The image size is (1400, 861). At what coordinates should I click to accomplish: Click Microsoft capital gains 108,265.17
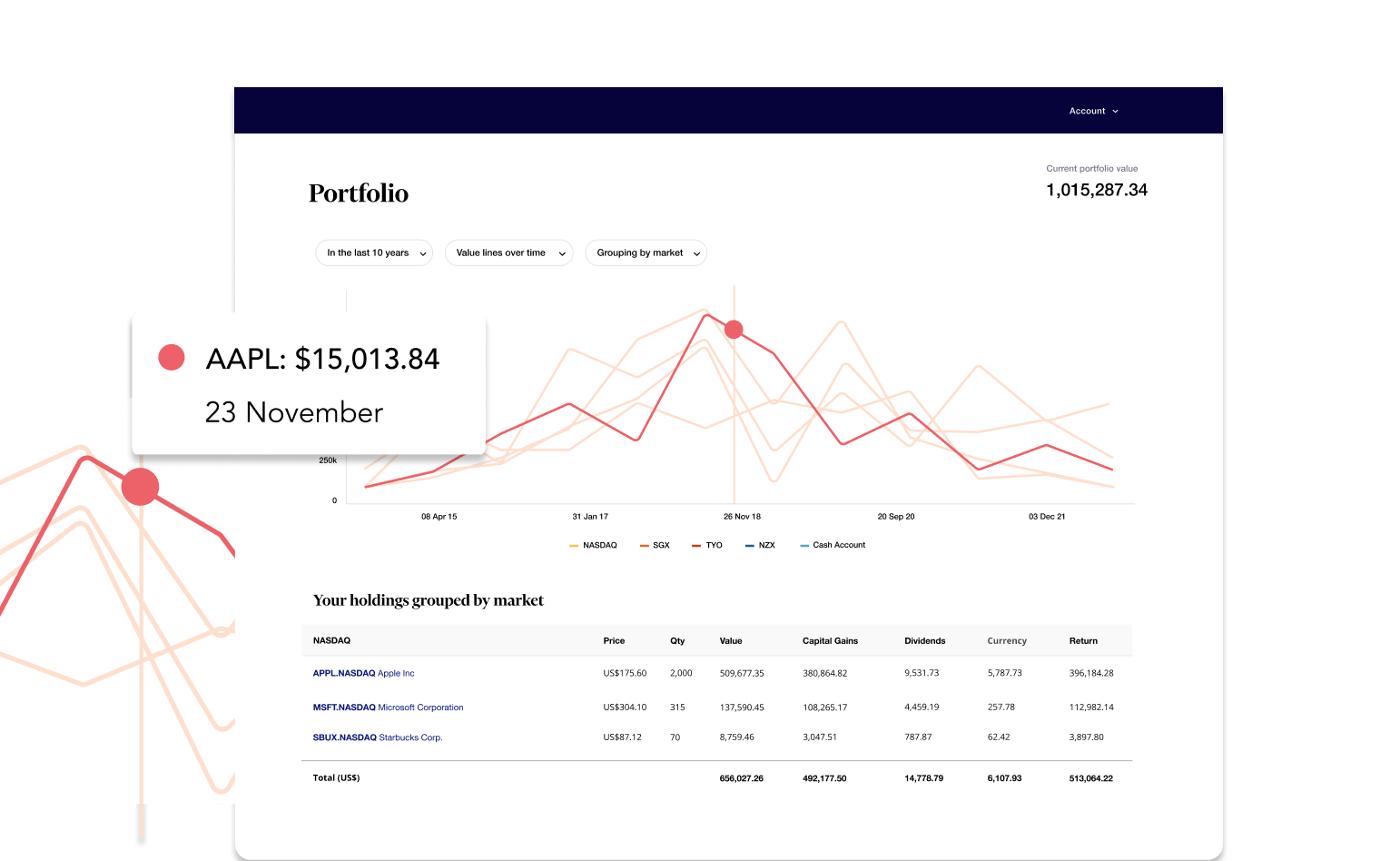[824, 708]
